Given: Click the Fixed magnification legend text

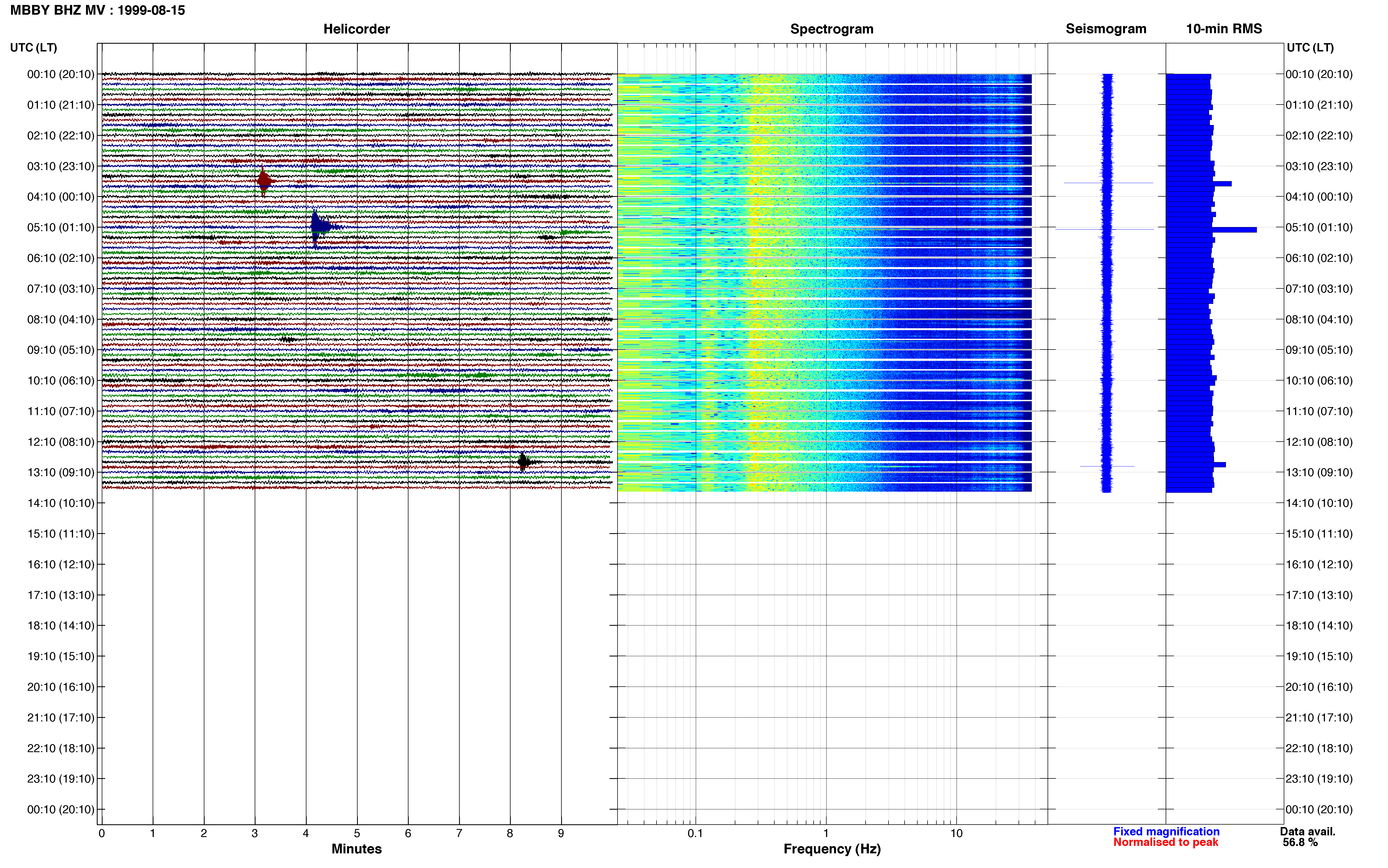Looking at the screenshot, I should point(1166,831).
